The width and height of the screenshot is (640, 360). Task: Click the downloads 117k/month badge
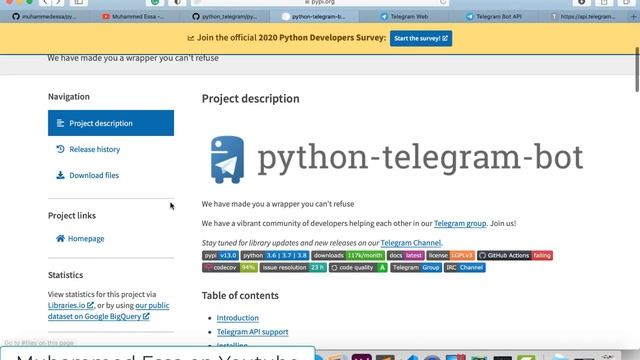point(348,256)
